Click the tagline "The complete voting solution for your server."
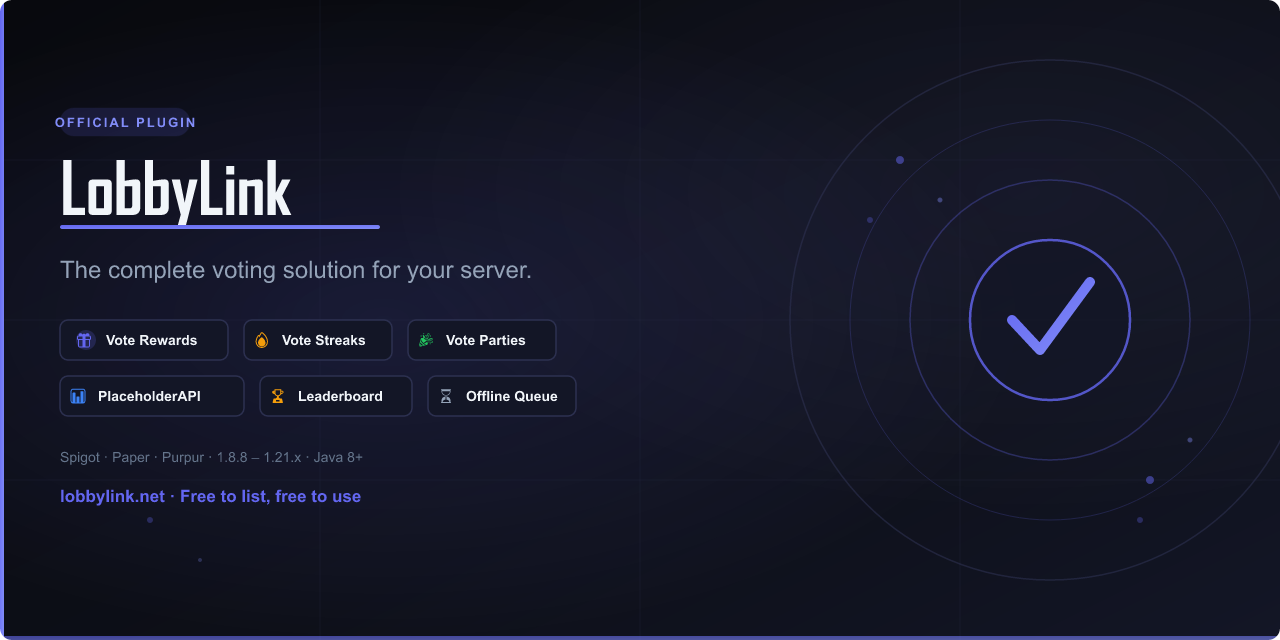The width and height of the screenshot is (1280, 640). (x=296, y=270)
